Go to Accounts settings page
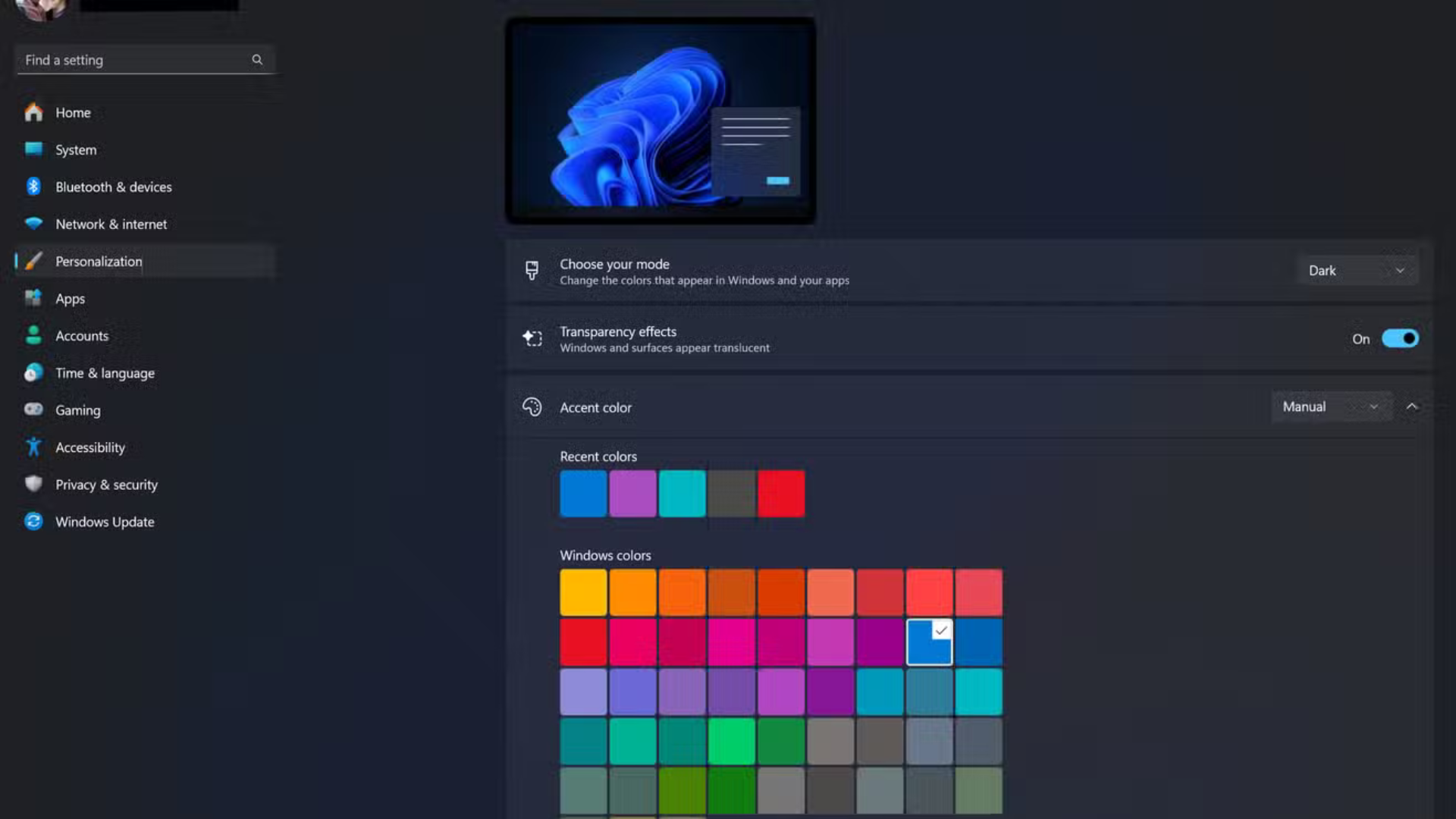1456x819 pixels. click(x=82, y=336)
